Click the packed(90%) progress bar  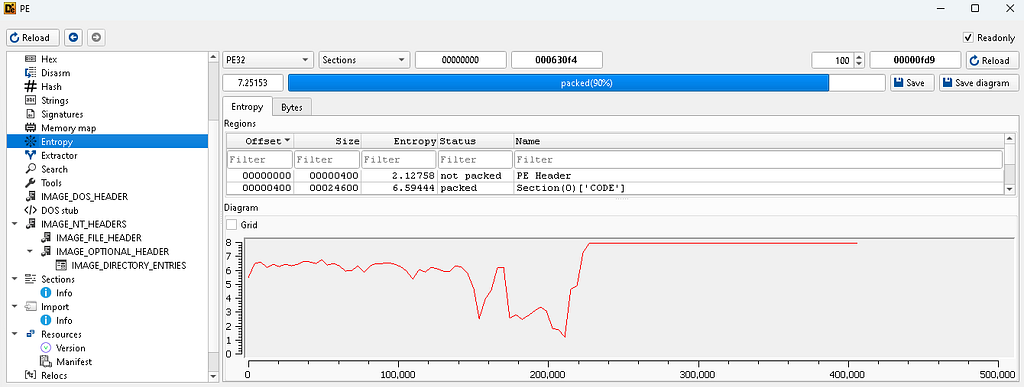[x=586, y=83]
